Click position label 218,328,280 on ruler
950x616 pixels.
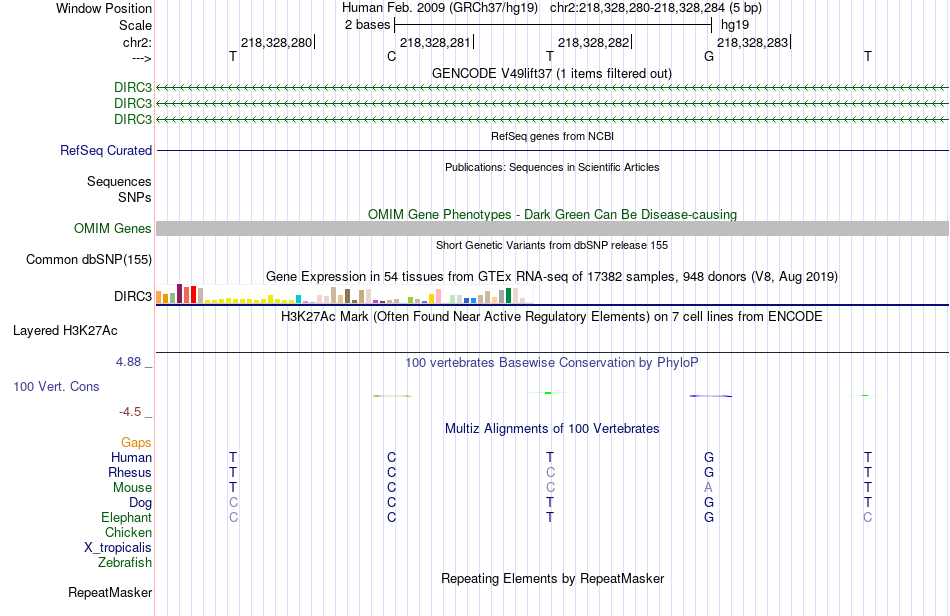click(x=276, y=42)
